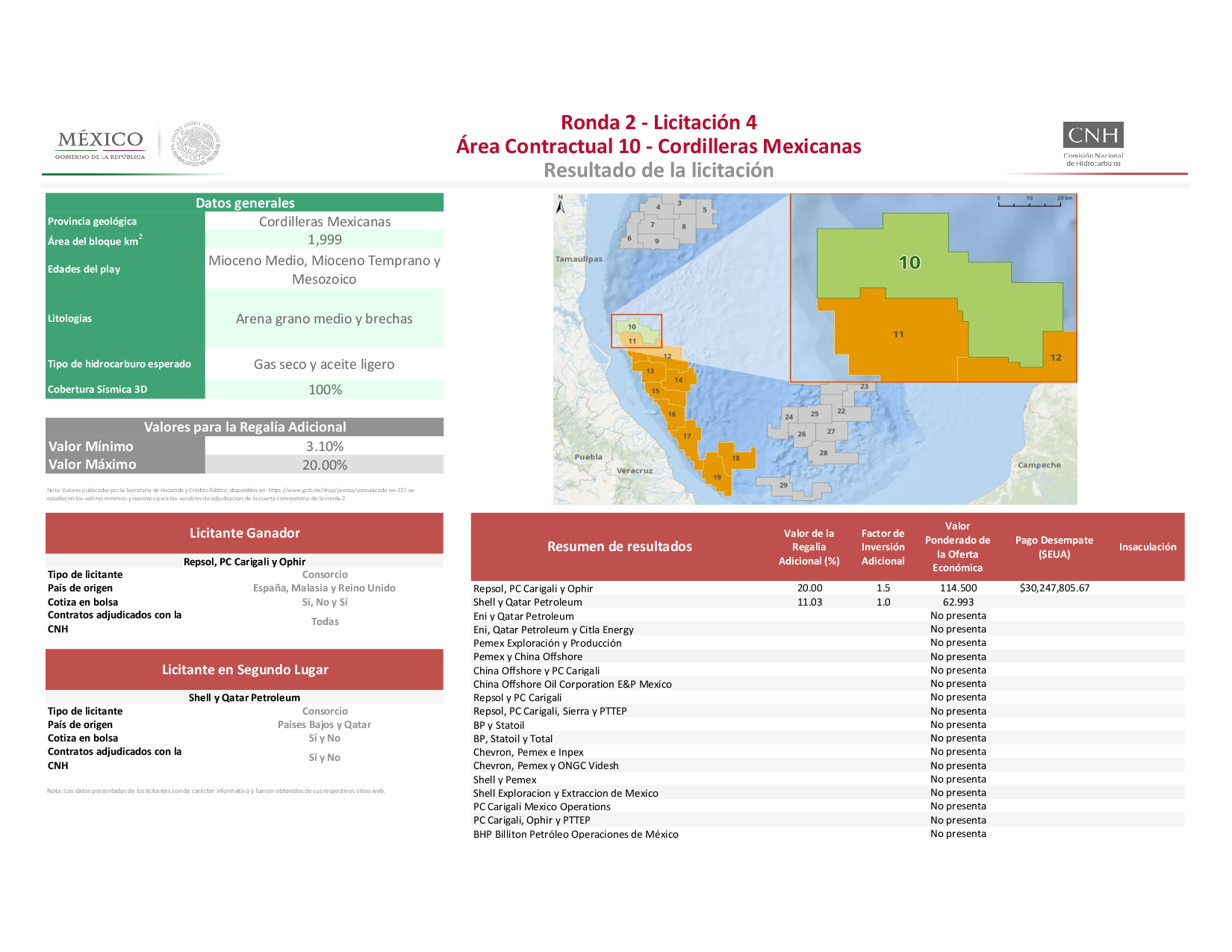Click the Sí, No y Sí value
The height and width of the screenshot is (952, 1232).
[325, 602]
